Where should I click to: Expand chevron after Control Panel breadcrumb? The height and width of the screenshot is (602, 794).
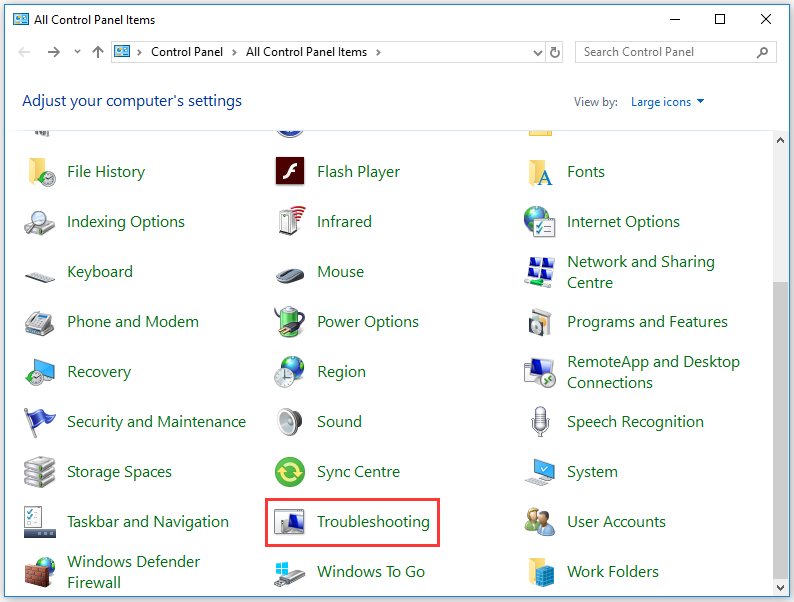pyautogui.click(x=234, y=52)
